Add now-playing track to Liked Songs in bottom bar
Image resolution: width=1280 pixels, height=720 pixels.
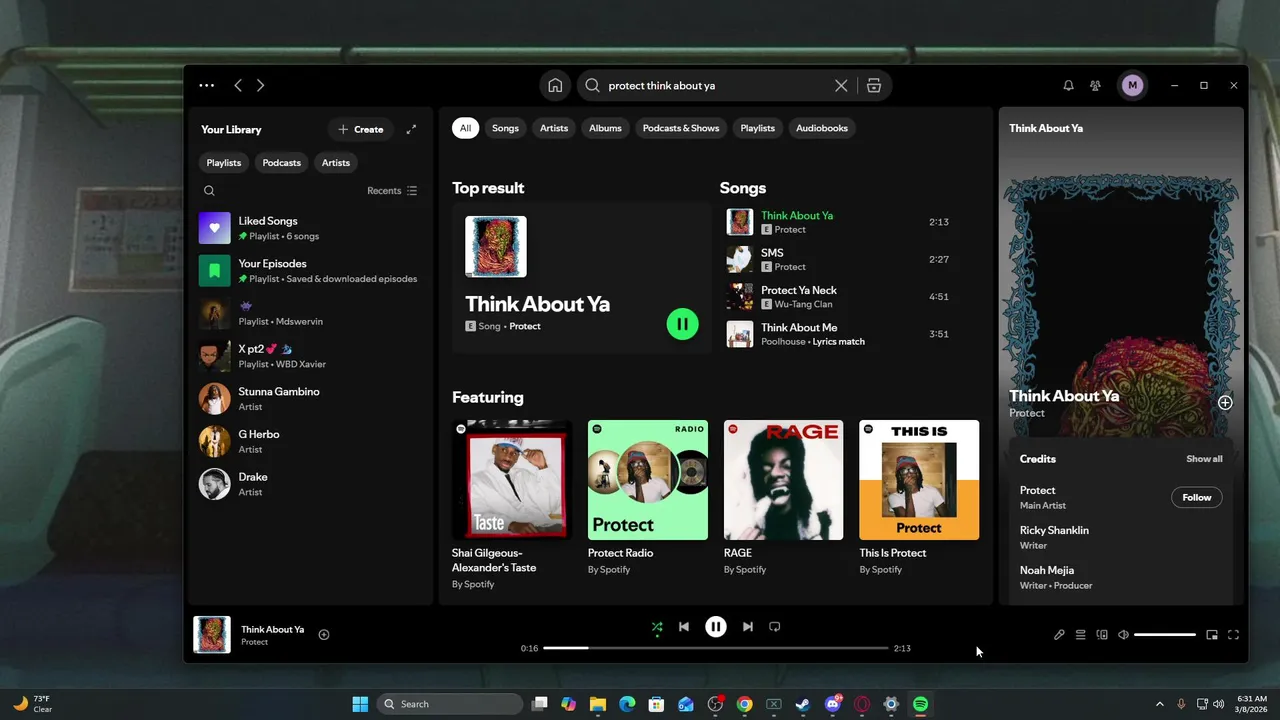pos(324,635)
